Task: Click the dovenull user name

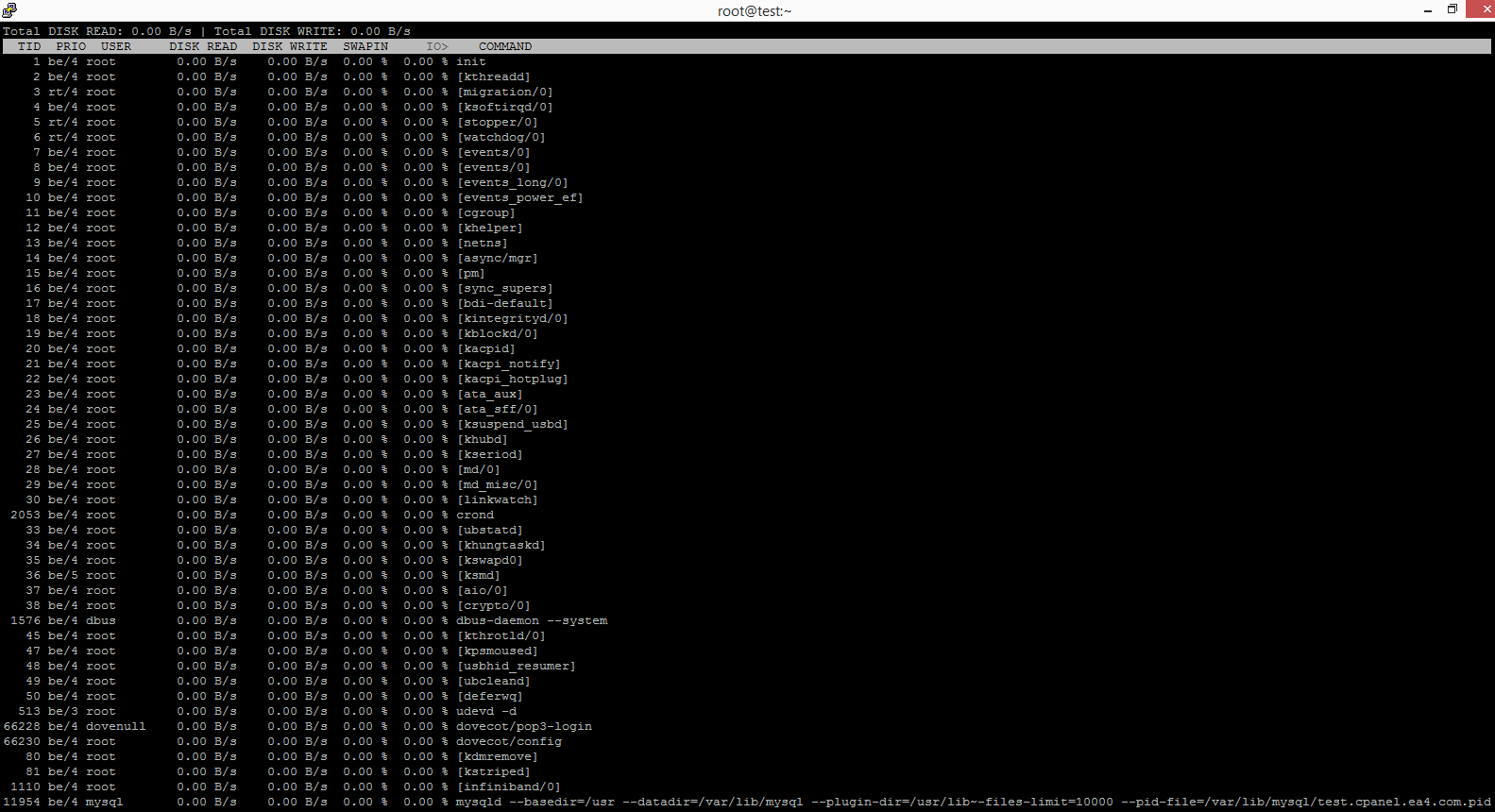Action: click(116, 726)
